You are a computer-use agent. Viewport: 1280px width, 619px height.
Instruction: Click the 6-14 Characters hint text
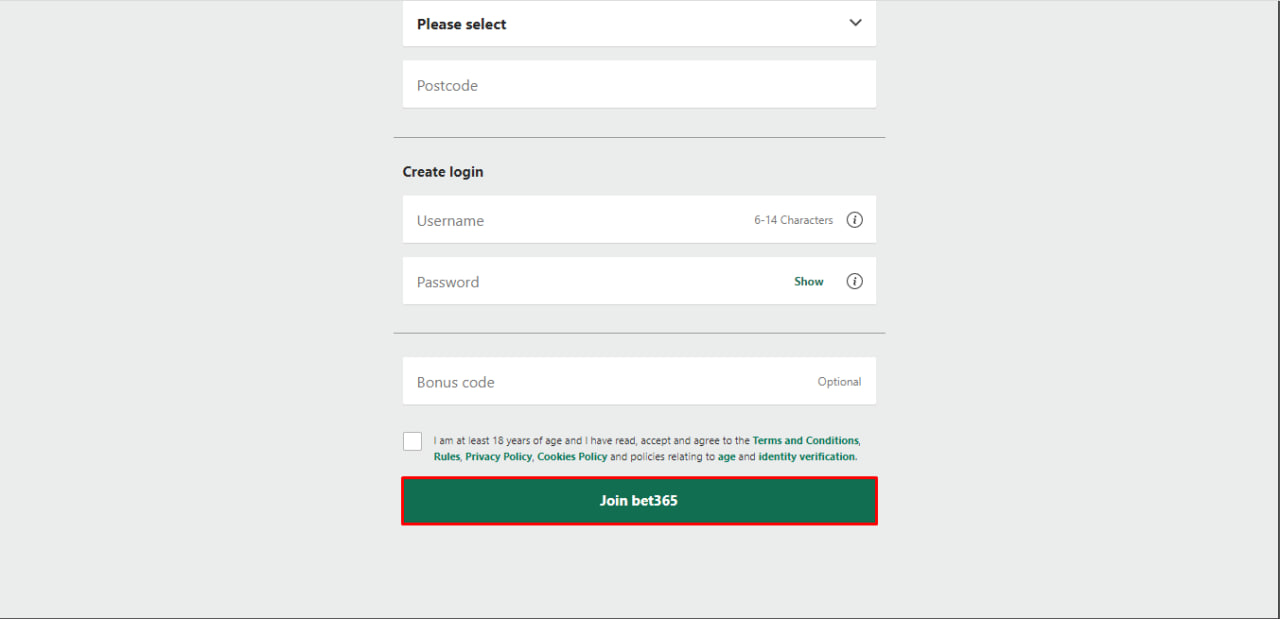[x=793, y=220]
